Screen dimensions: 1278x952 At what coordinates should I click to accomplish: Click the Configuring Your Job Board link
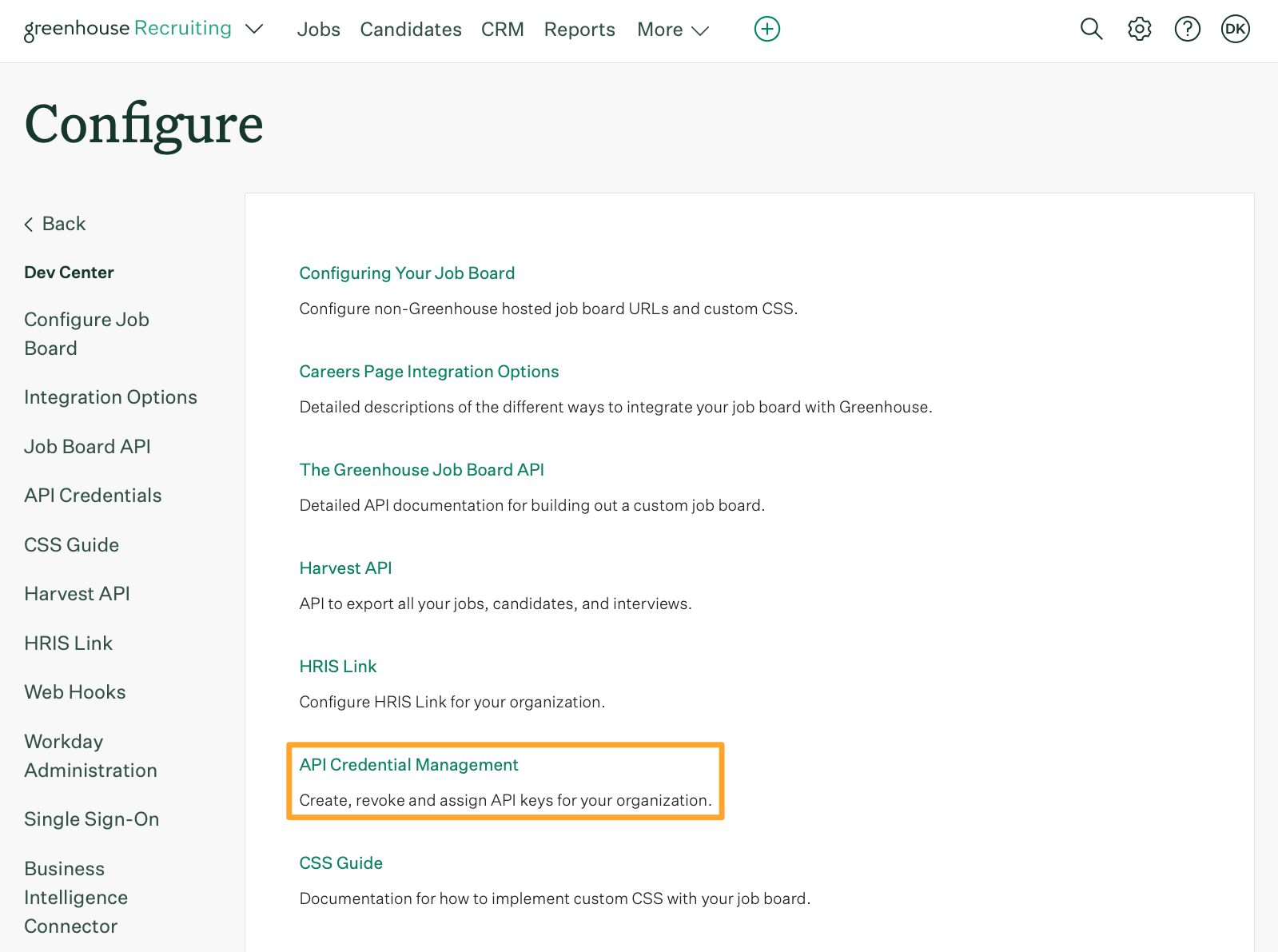(407, 273)
